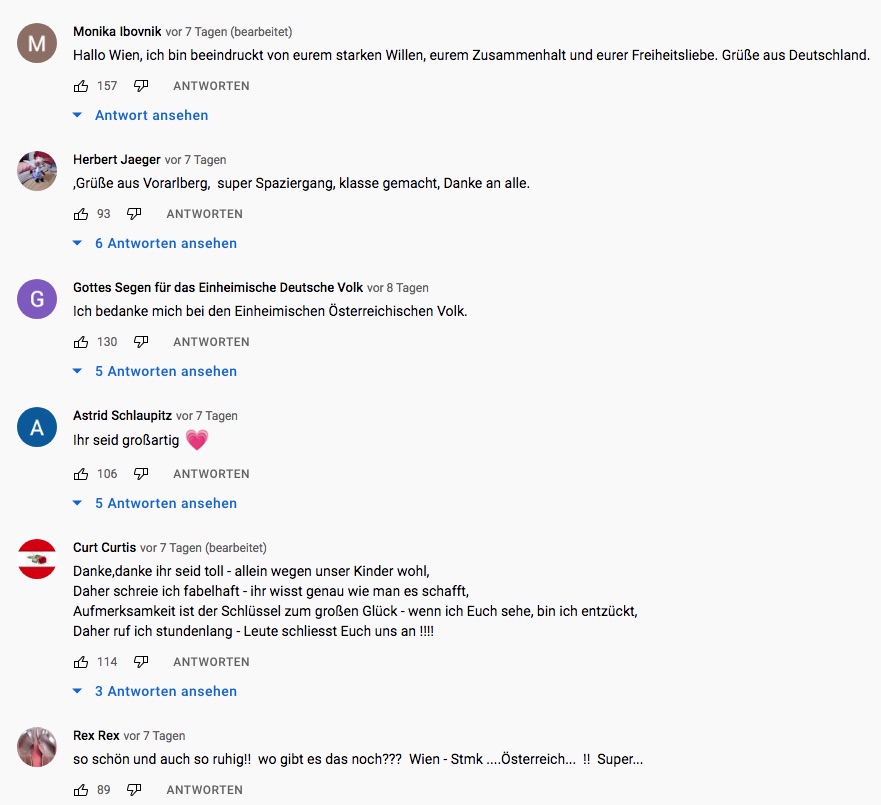The width and height of the screenshot is (881, 805).
Task: Like Herbert Jaeger's comment
Action: tap(81, 214)
